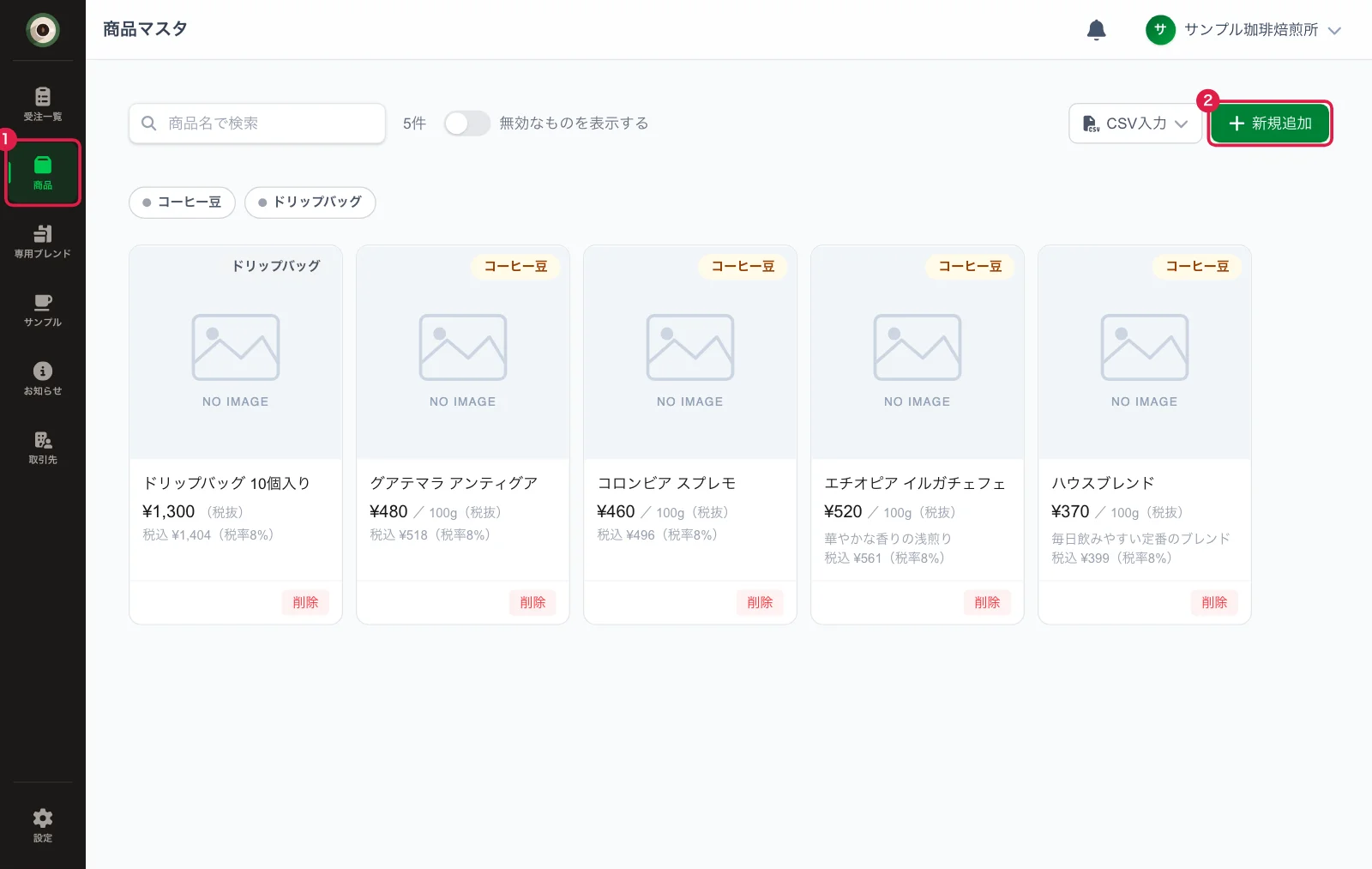Click ドリップバッグ tag on first card
1372x869 pixels.
pyautogui.click(x=276, y=266)
